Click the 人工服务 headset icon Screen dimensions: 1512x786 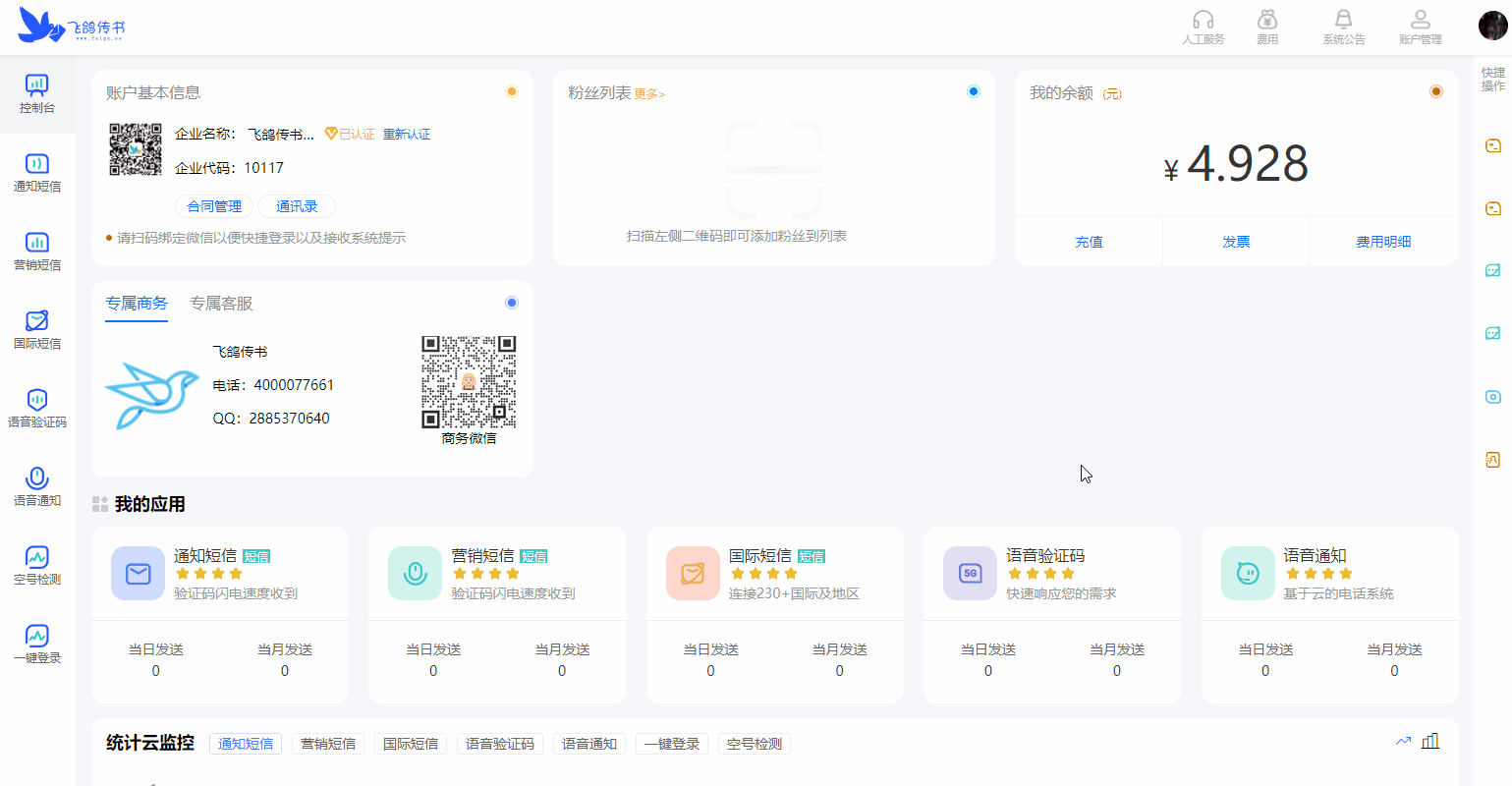(1203, 21)
